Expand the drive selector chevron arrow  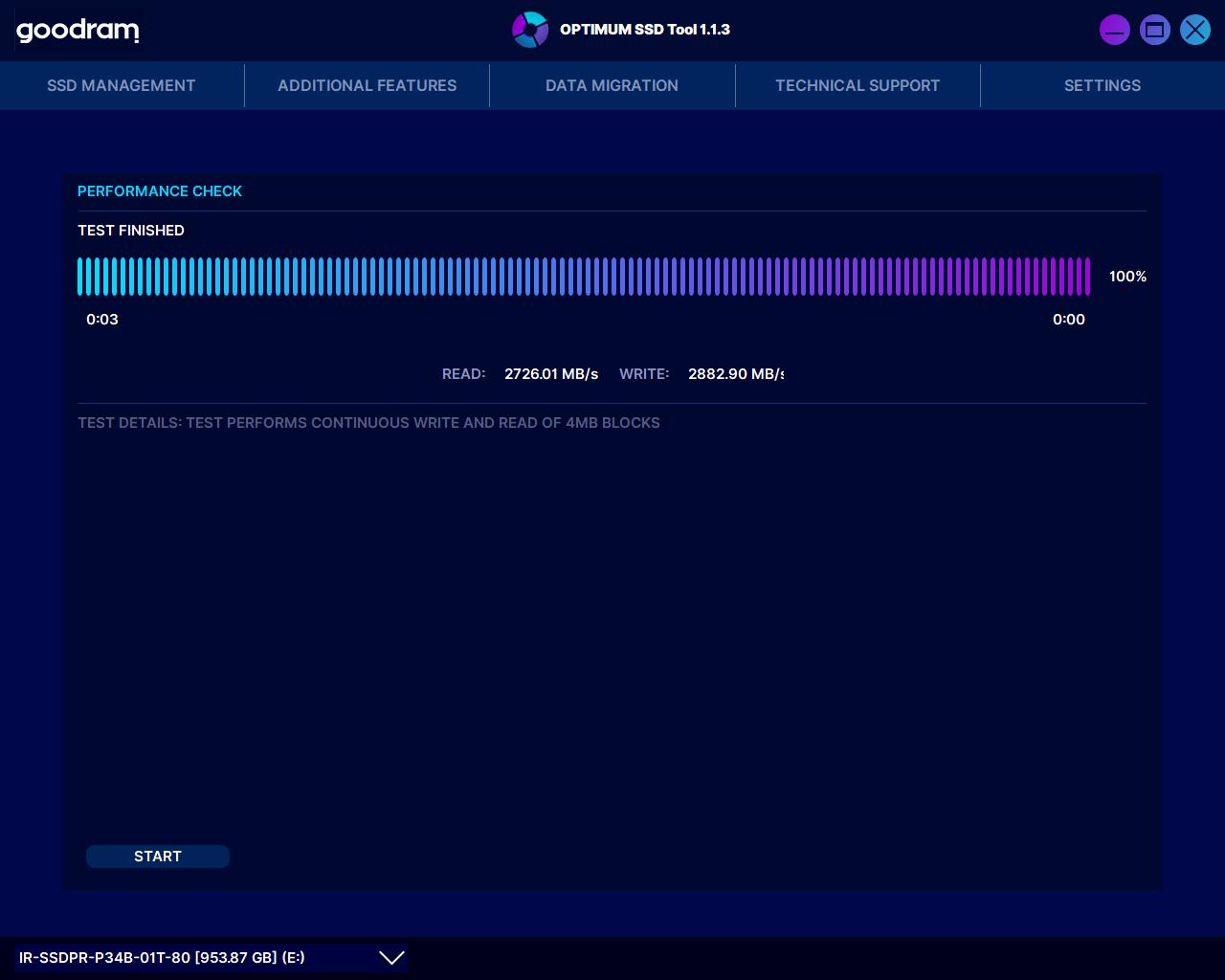[391, 957]
